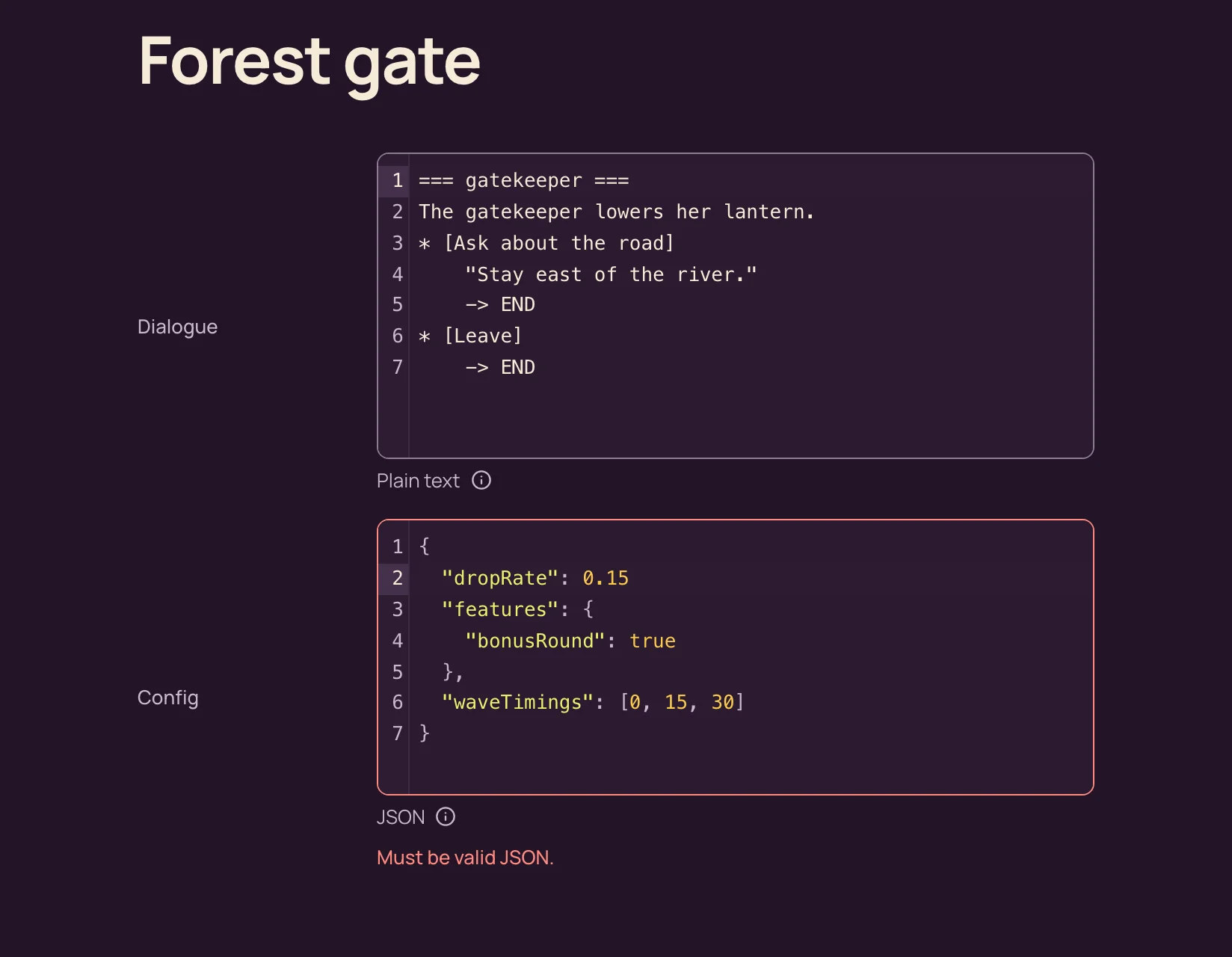Click the "Plain text" format label
The width and height of the screenshot is (1232, 957).
[x=418, y=480]
